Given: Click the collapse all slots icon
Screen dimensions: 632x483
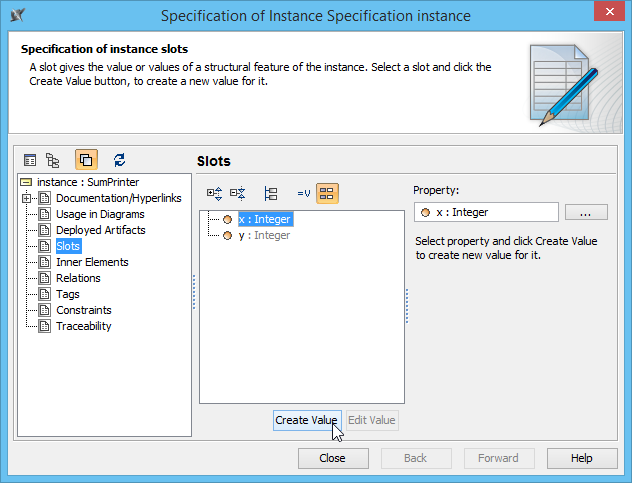Looking at the screenshot, I should click(238, 193).
